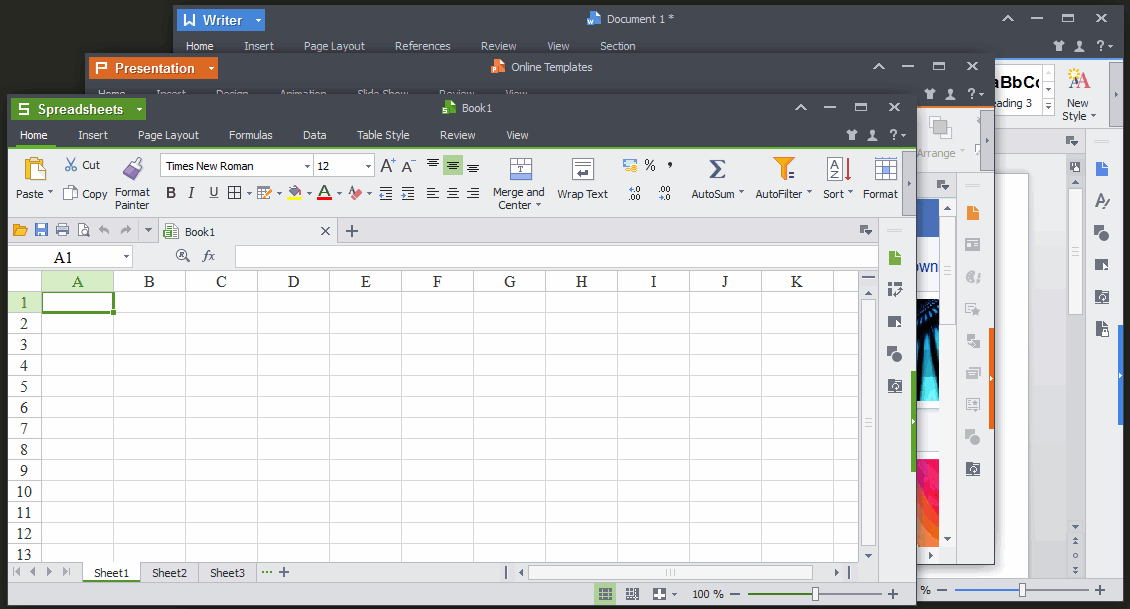Click the AutoFilter funnel icon
The image size is (1130, 609).
(783, 169)
